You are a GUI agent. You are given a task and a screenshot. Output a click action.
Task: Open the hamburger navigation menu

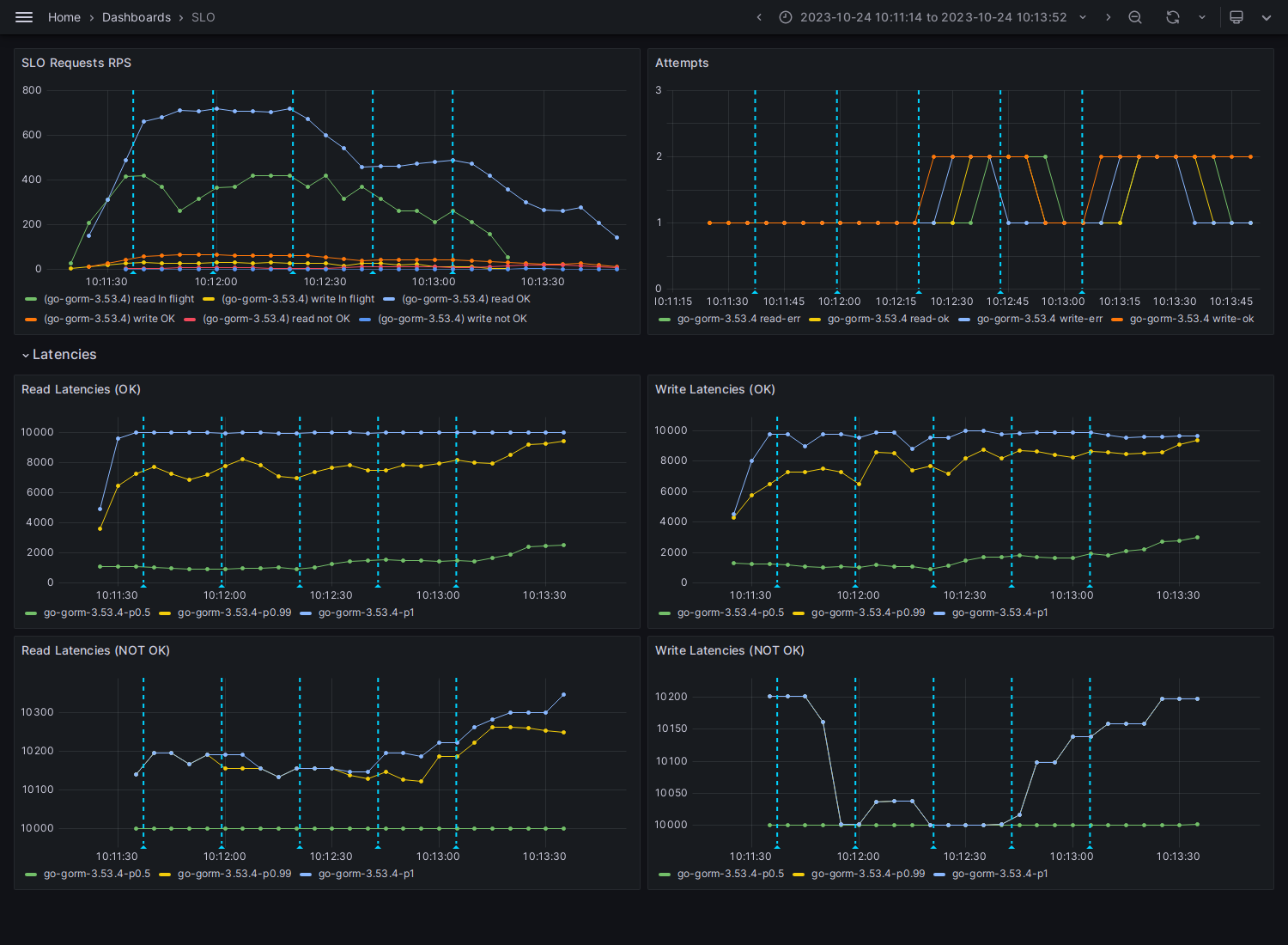click(24, 17)
